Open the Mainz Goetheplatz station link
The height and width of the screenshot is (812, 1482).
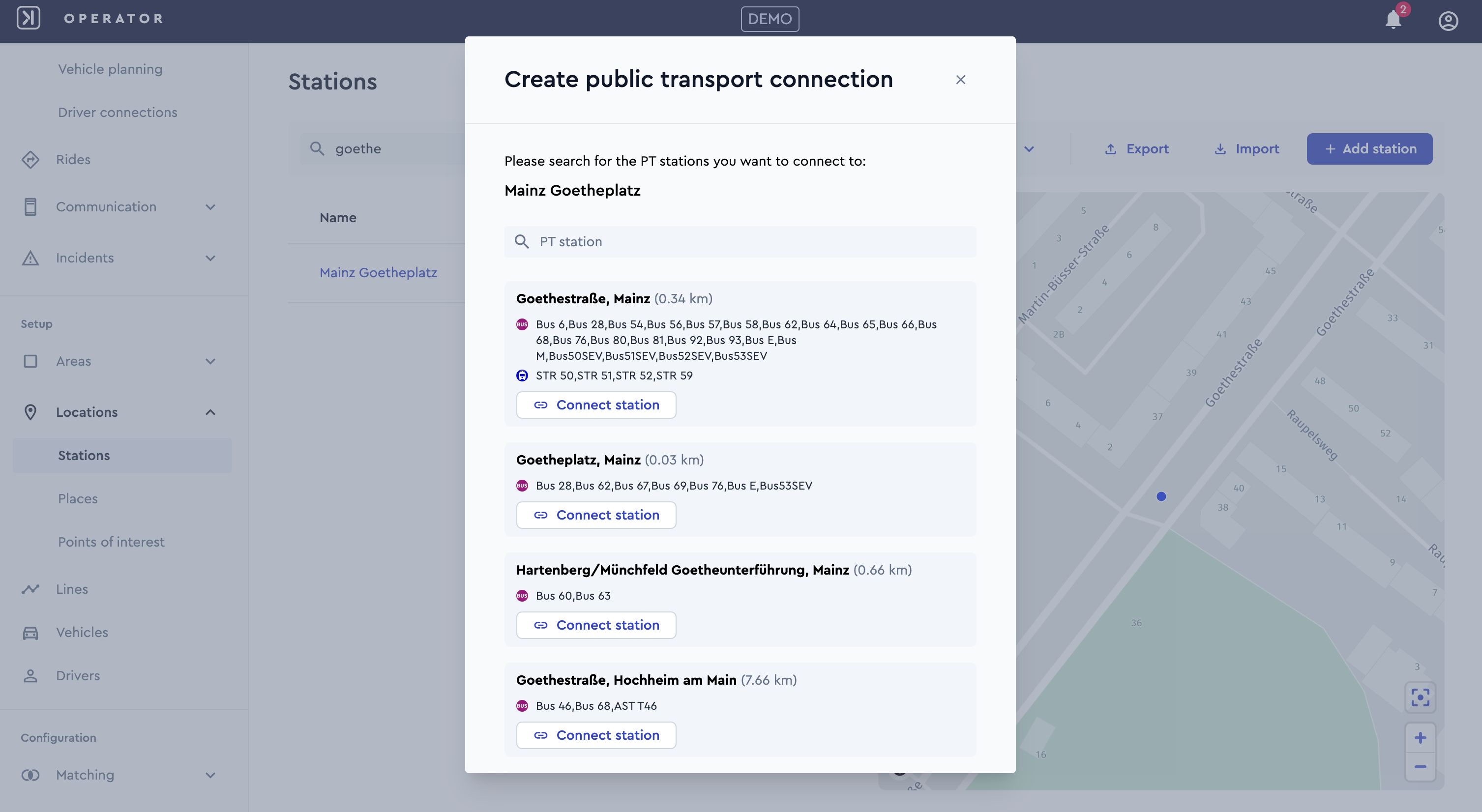click(x=378, y=273)
